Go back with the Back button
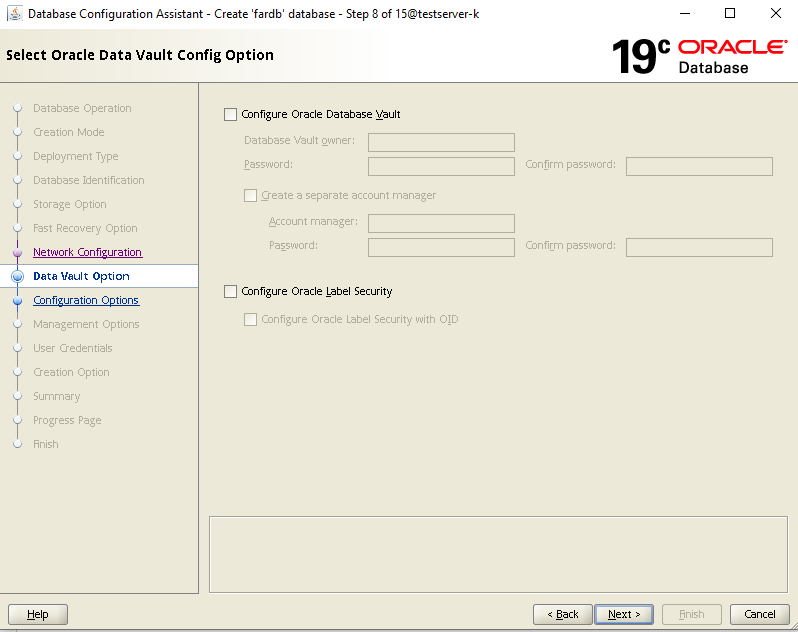The height and width of the screenshot is (632, 798). point(562,614)
